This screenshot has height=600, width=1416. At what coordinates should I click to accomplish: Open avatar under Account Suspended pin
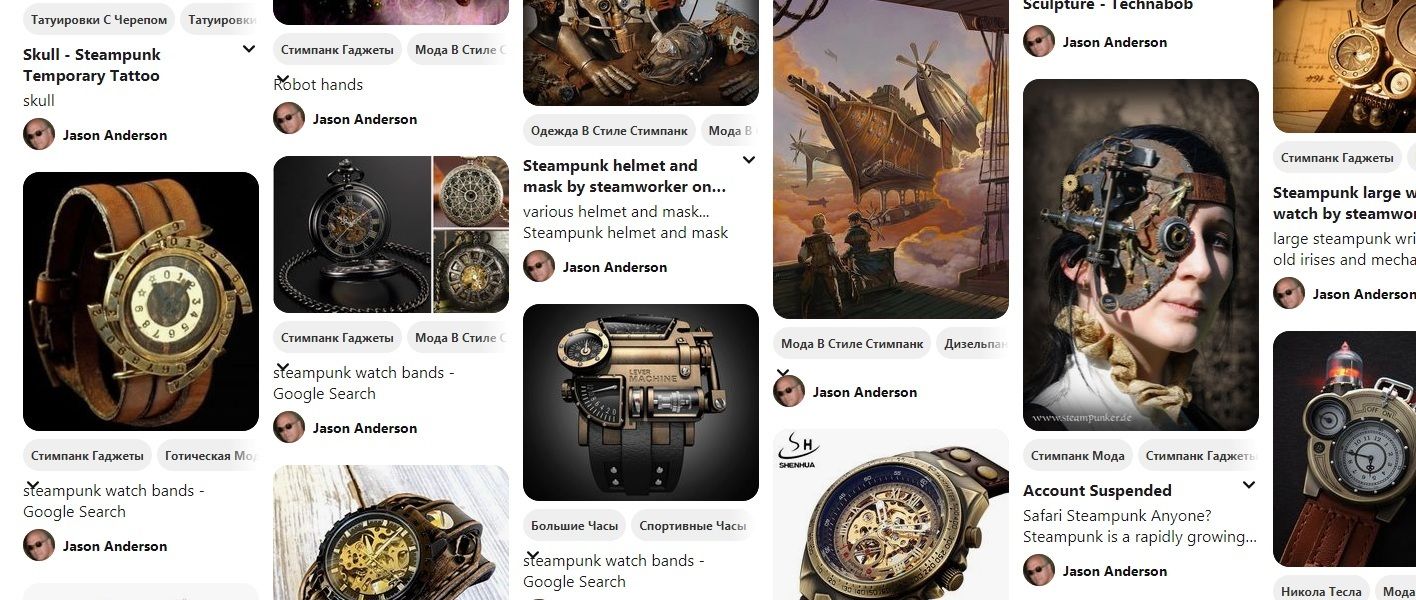click(x=1039, y=570)
